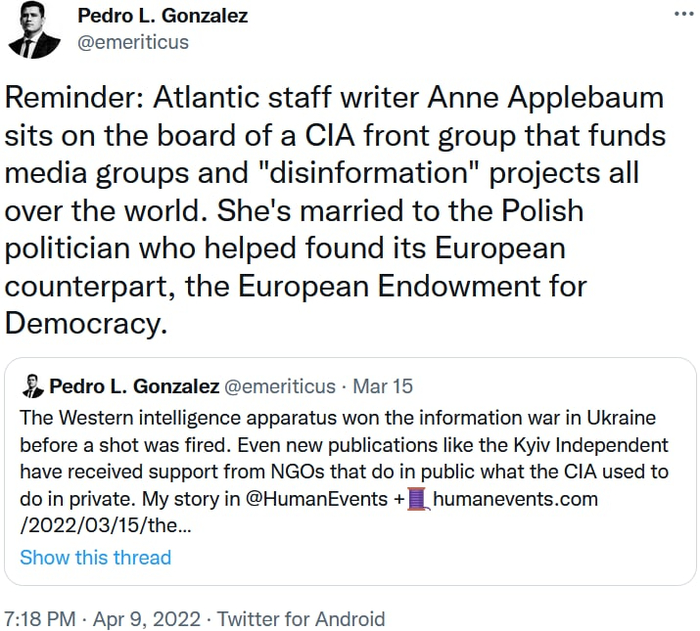Click the @emeriticus handle below the header name
The width and height of the screenshot is (700, 631).
[x=133, y=42]
